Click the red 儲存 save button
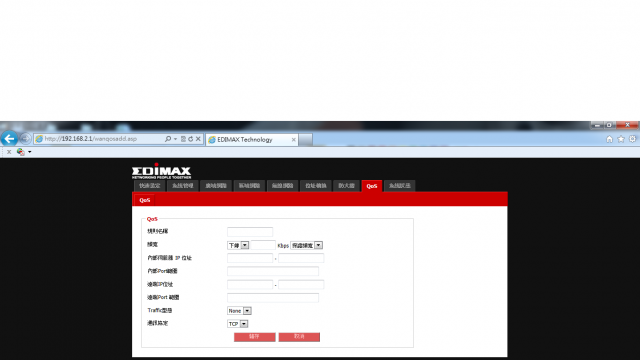This screenshot has width=640, height=360. pyautogui.click(x=254, y=337)
